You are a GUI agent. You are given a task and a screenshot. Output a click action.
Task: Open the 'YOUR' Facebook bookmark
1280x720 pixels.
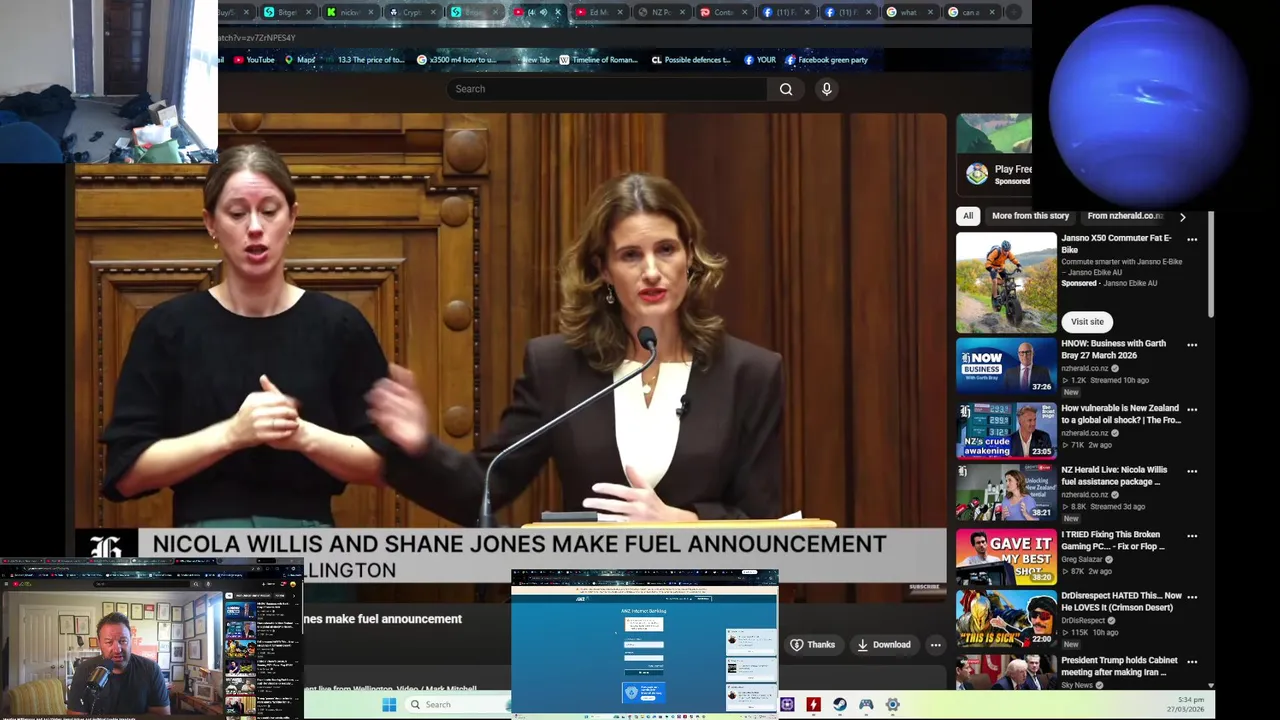(x=760, y=60)
